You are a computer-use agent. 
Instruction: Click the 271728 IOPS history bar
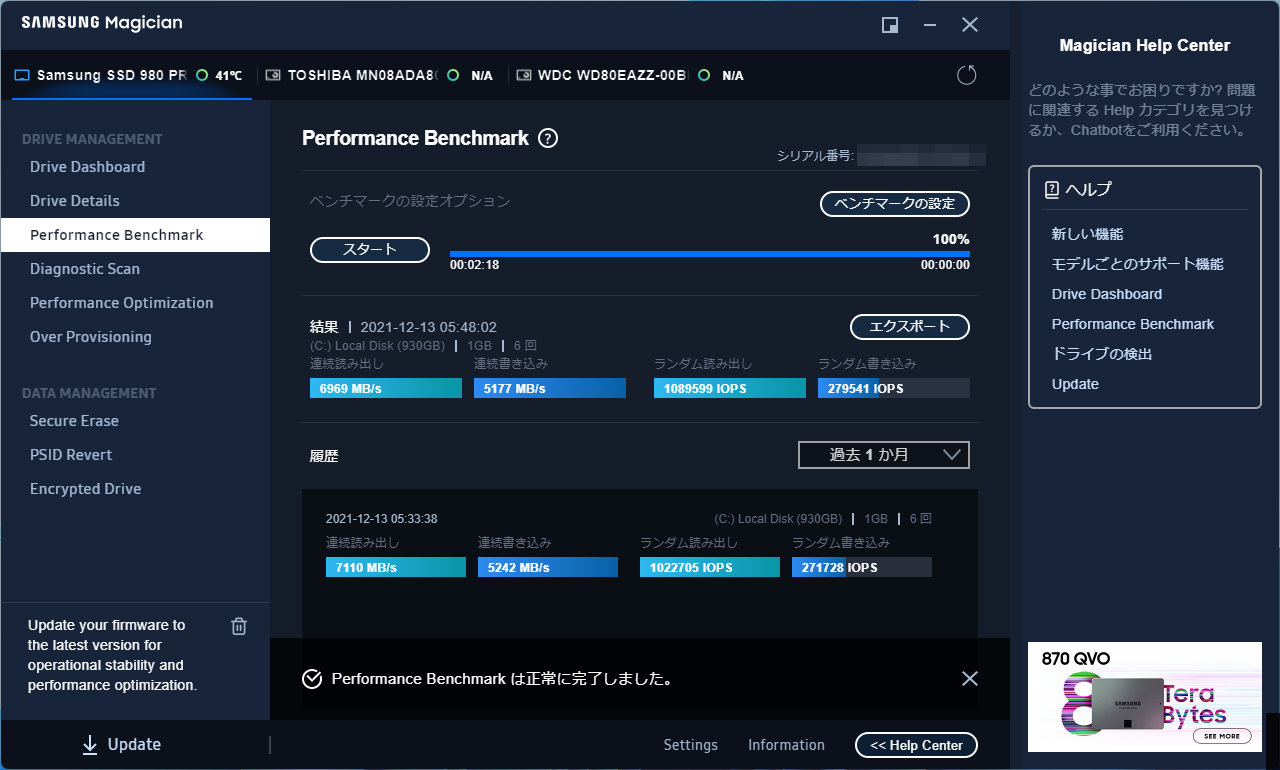pos(862,567)
